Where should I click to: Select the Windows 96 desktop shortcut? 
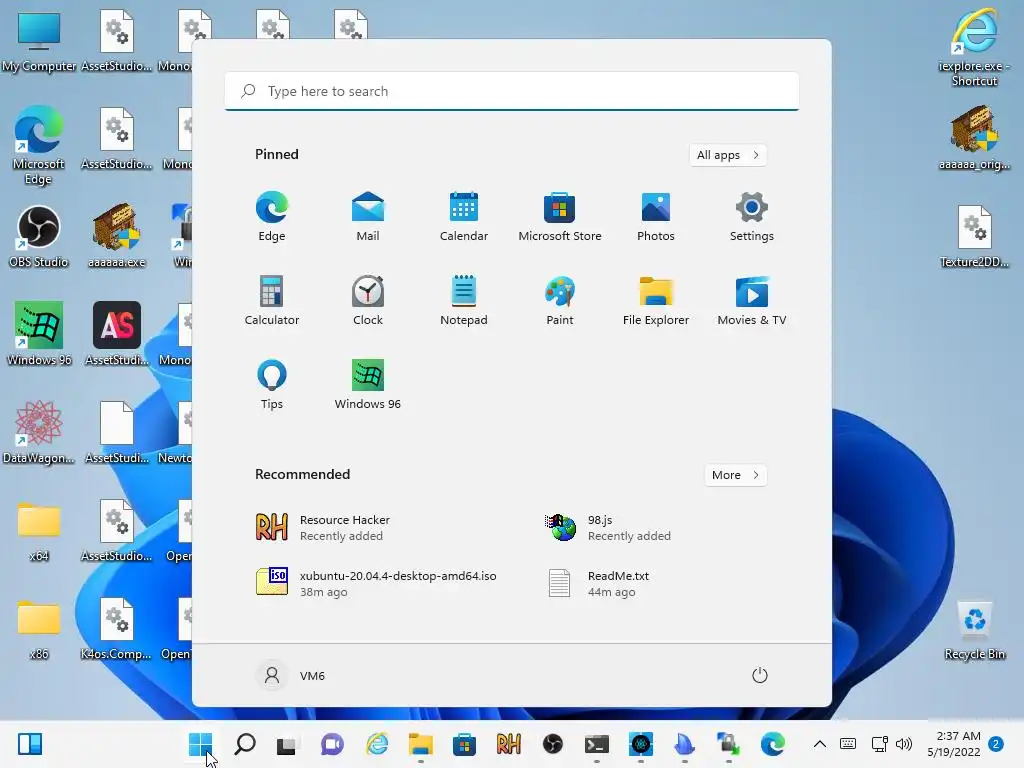point(39,334)
